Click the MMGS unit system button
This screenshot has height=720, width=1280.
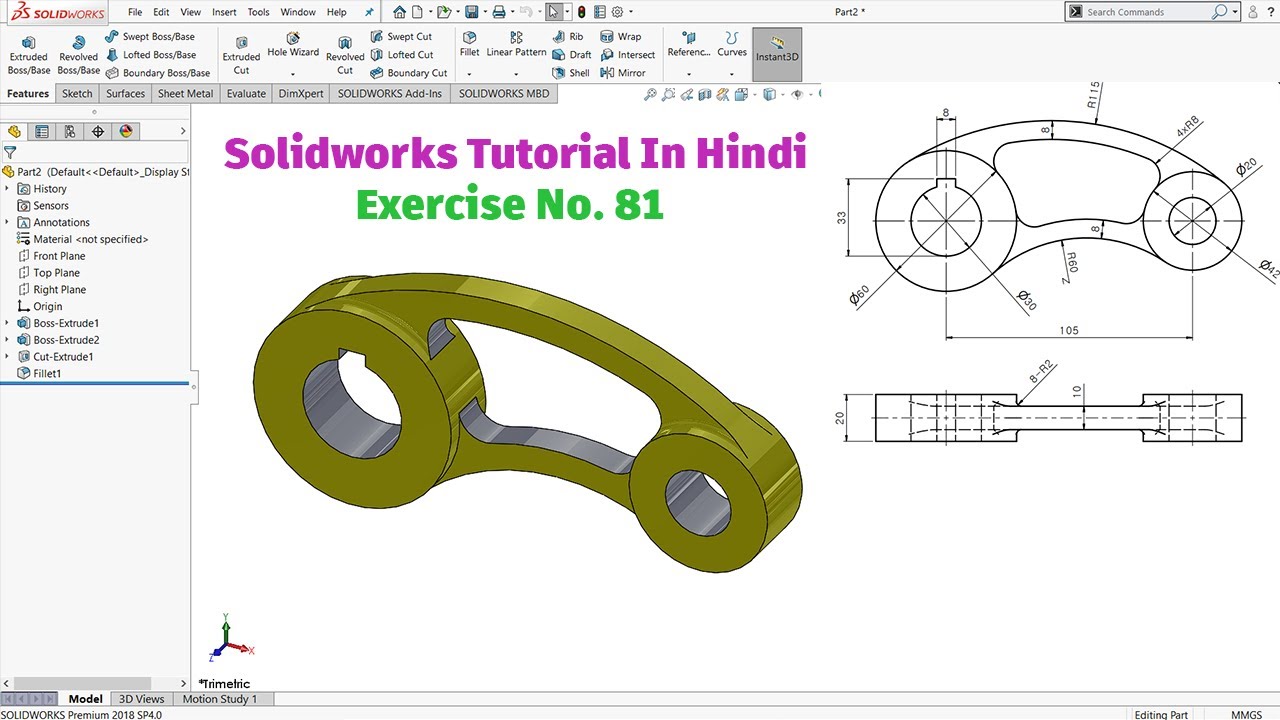1245,715
